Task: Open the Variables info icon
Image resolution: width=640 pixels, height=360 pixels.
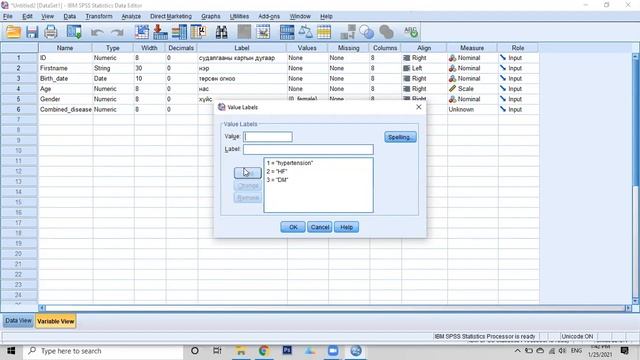Action: click(179, 32)
